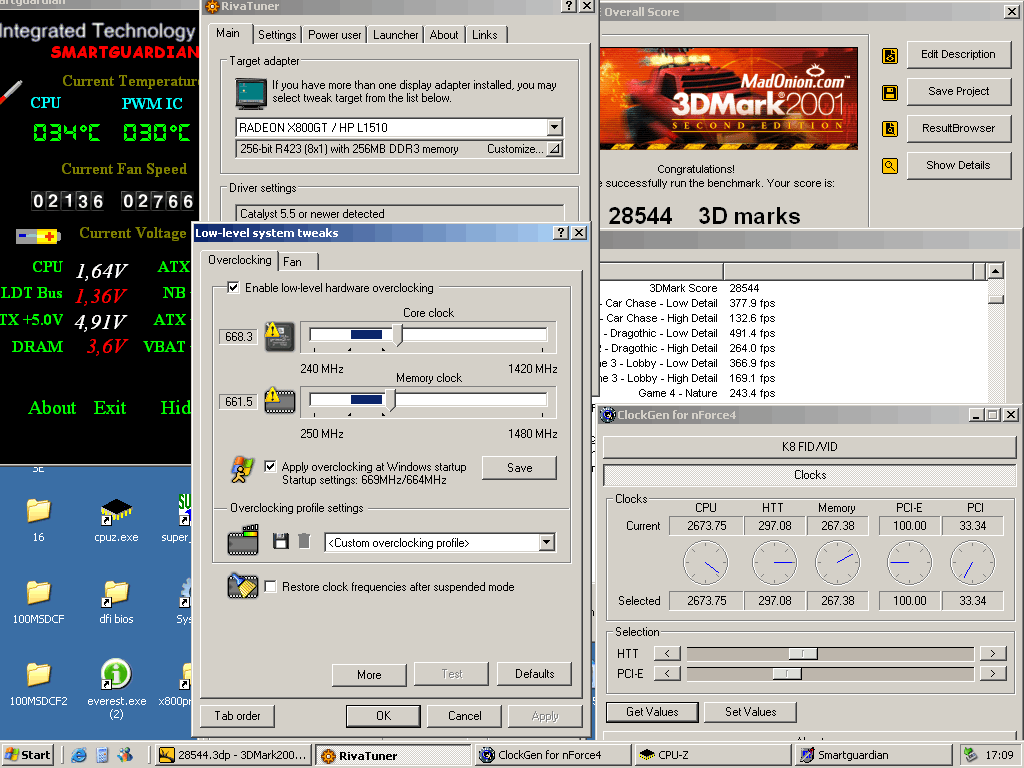
Task: Expand the Customize arrow in RivaTuner
Action: click(554, 149)
